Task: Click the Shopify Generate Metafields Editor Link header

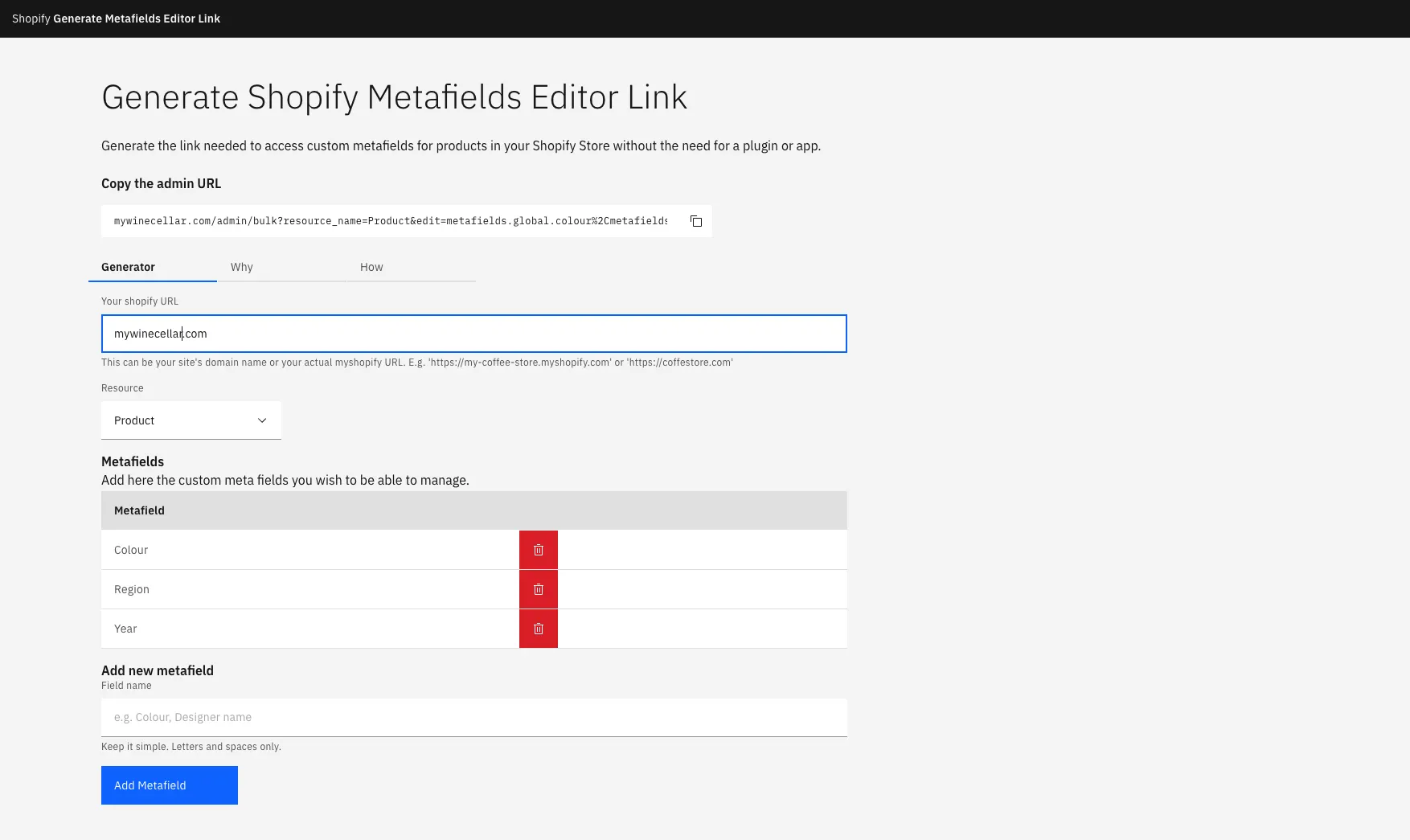Action: tap(116, 18)
